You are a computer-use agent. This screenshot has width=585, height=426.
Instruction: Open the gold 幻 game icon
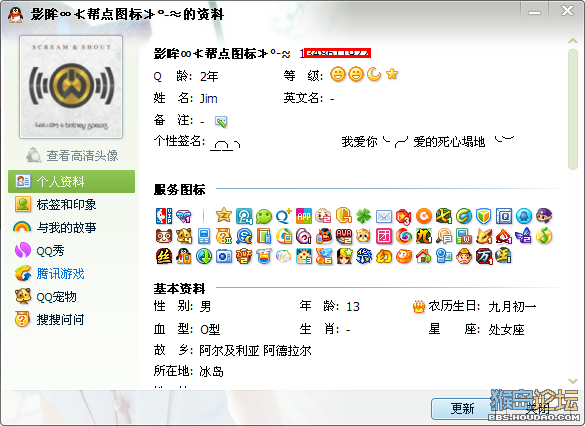tap(384, 256)
